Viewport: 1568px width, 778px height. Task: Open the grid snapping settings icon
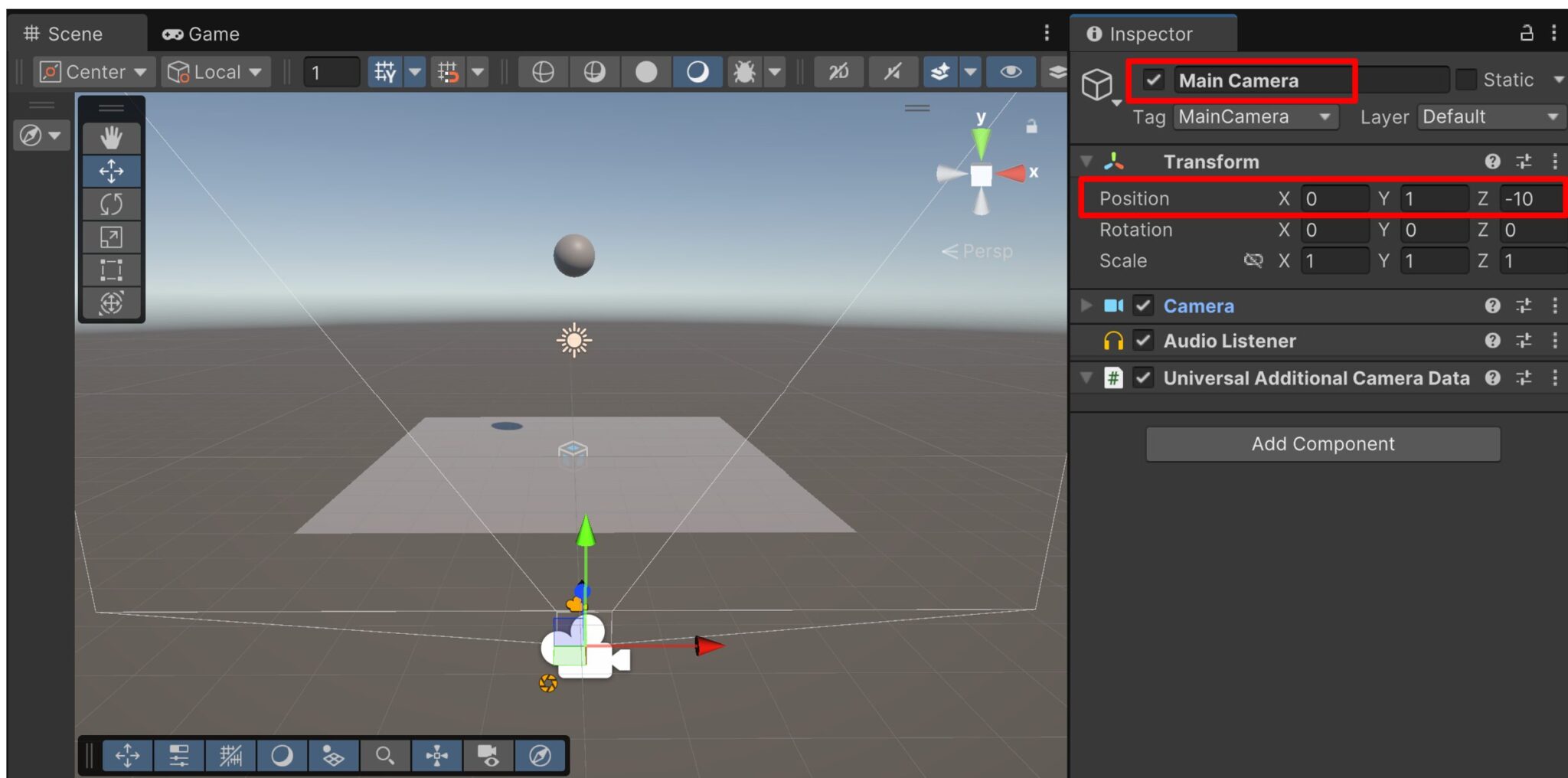pyautogui.click(x=477, y=71)
